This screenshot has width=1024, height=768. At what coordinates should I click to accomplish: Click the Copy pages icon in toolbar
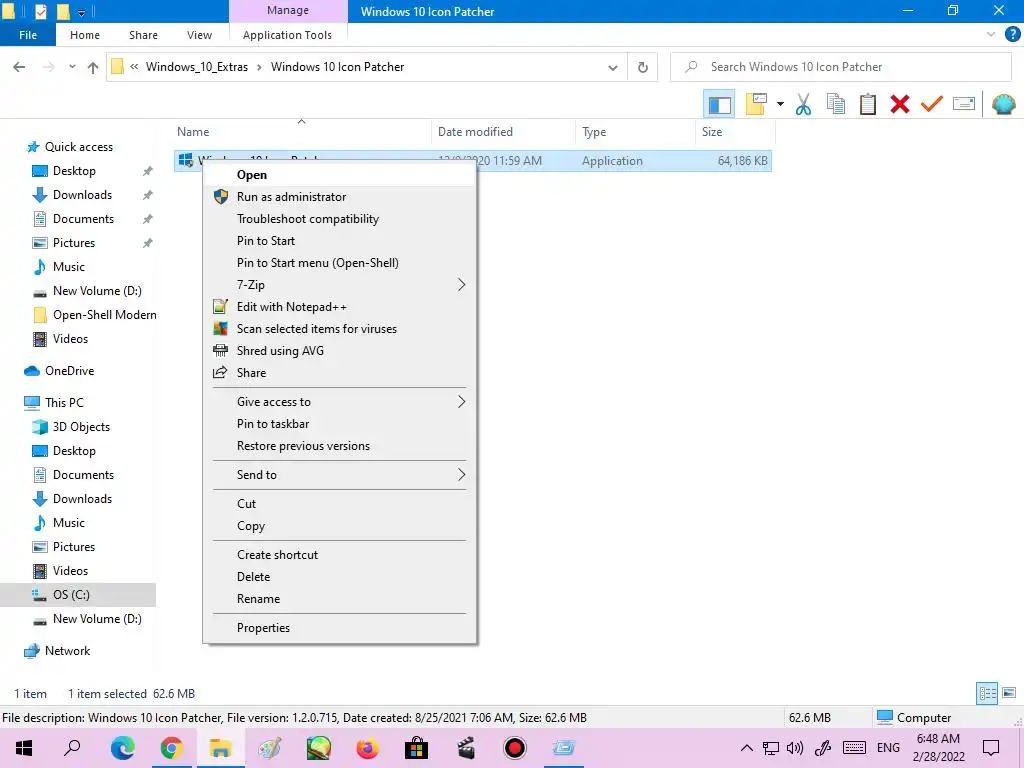(x=835, y=104)
